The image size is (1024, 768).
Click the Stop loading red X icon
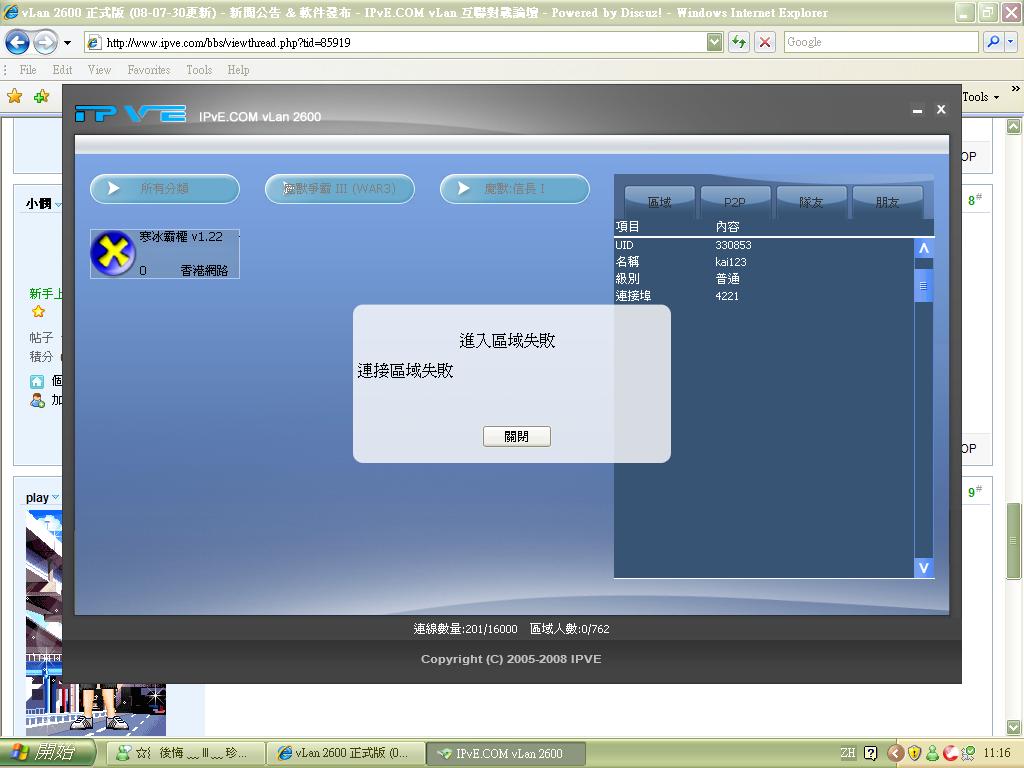pyautogui.click(x=765, y=42)
